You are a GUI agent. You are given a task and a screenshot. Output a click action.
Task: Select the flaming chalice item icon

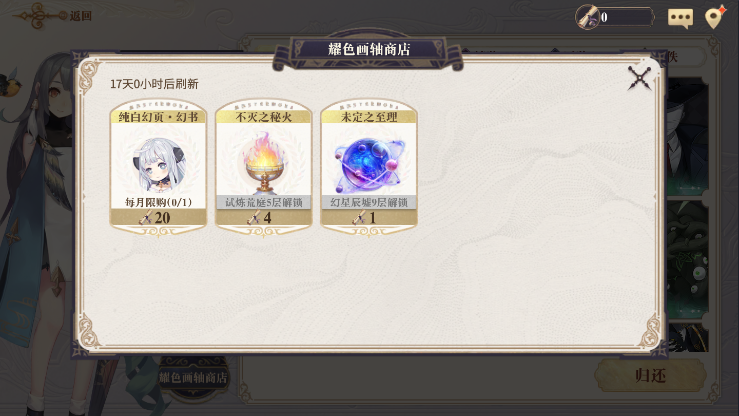point(264,163)
